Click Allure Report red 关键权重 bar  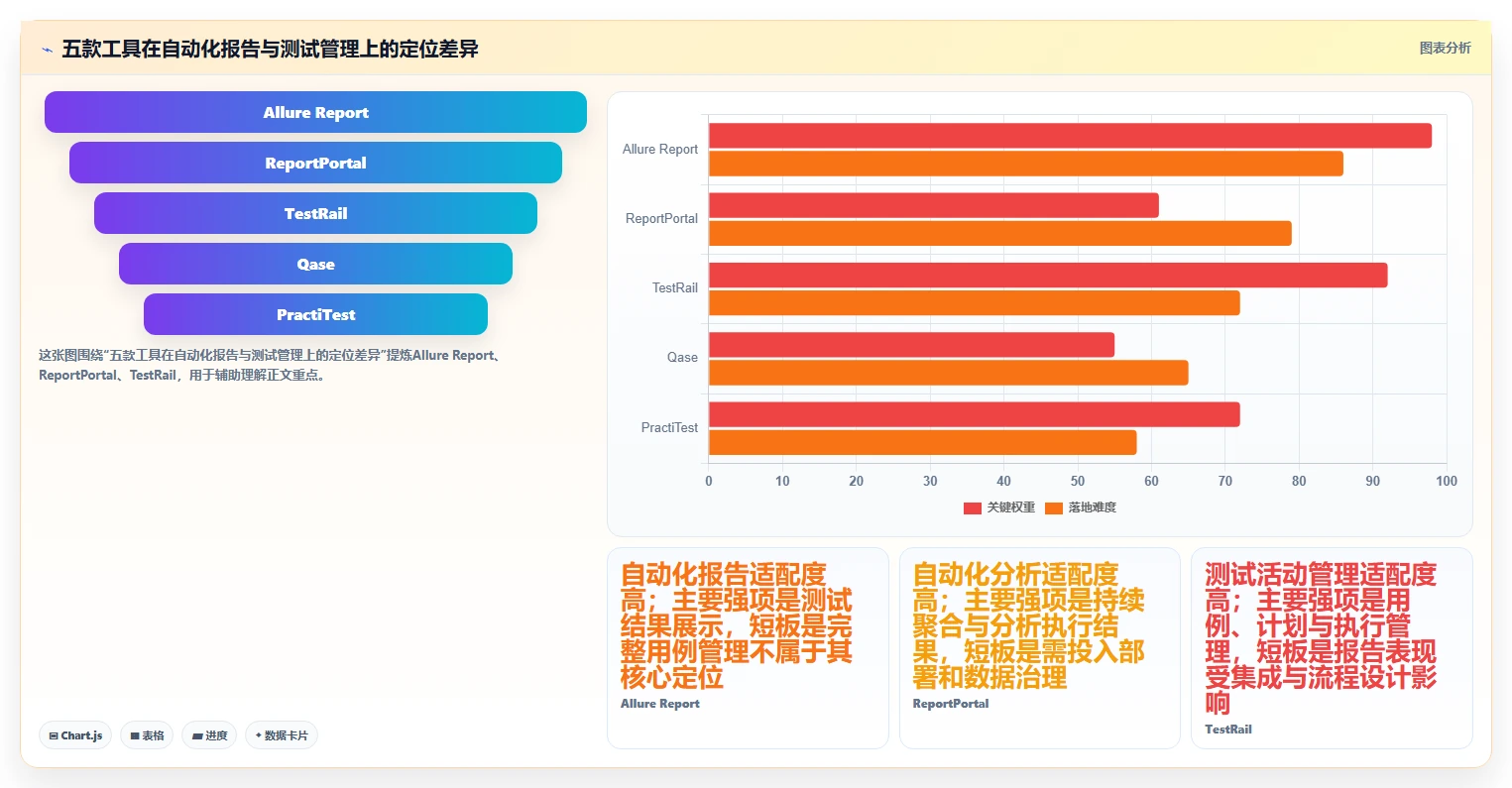point(1070,136)
